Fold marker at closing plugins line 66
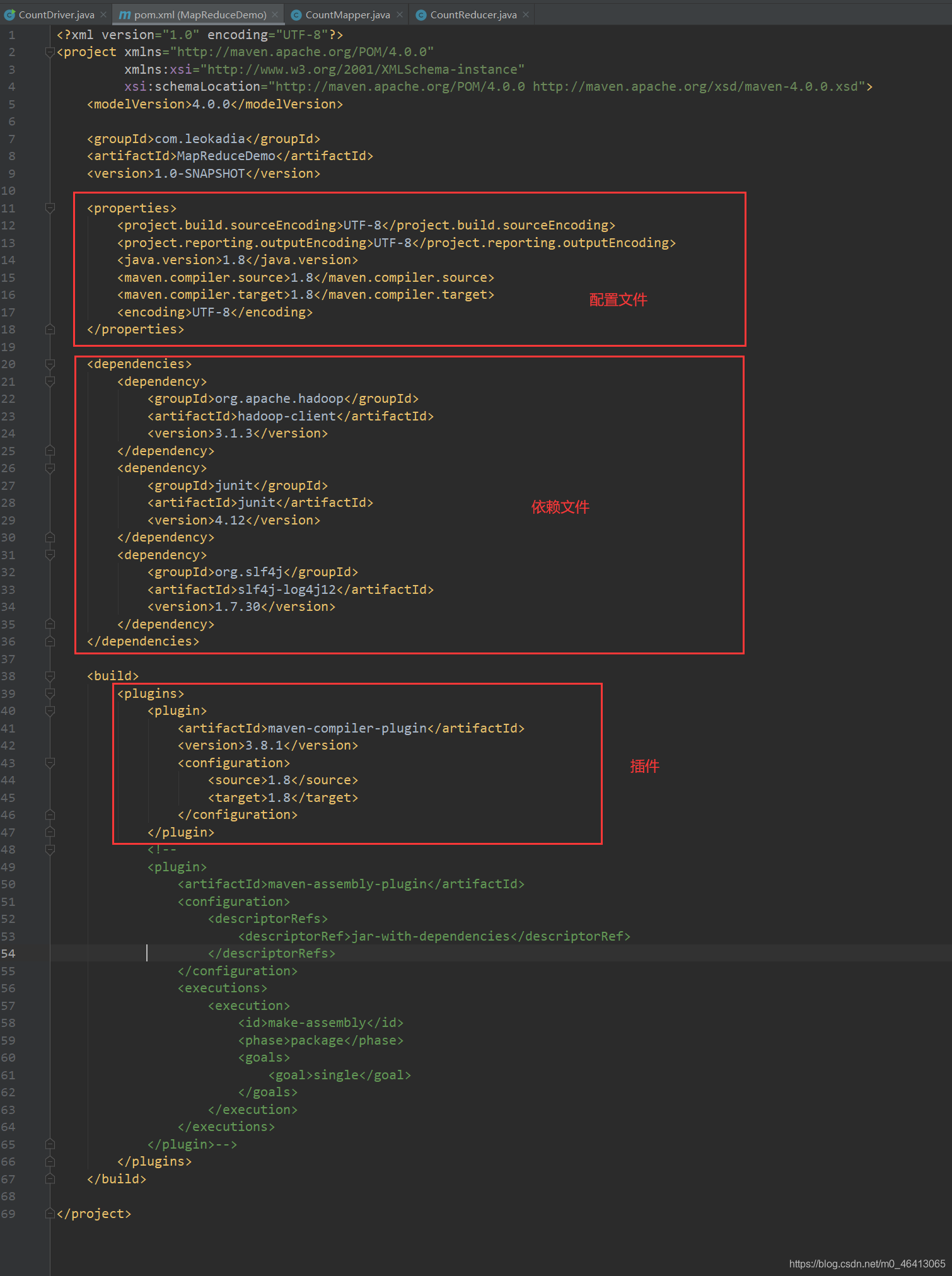 50,1161
